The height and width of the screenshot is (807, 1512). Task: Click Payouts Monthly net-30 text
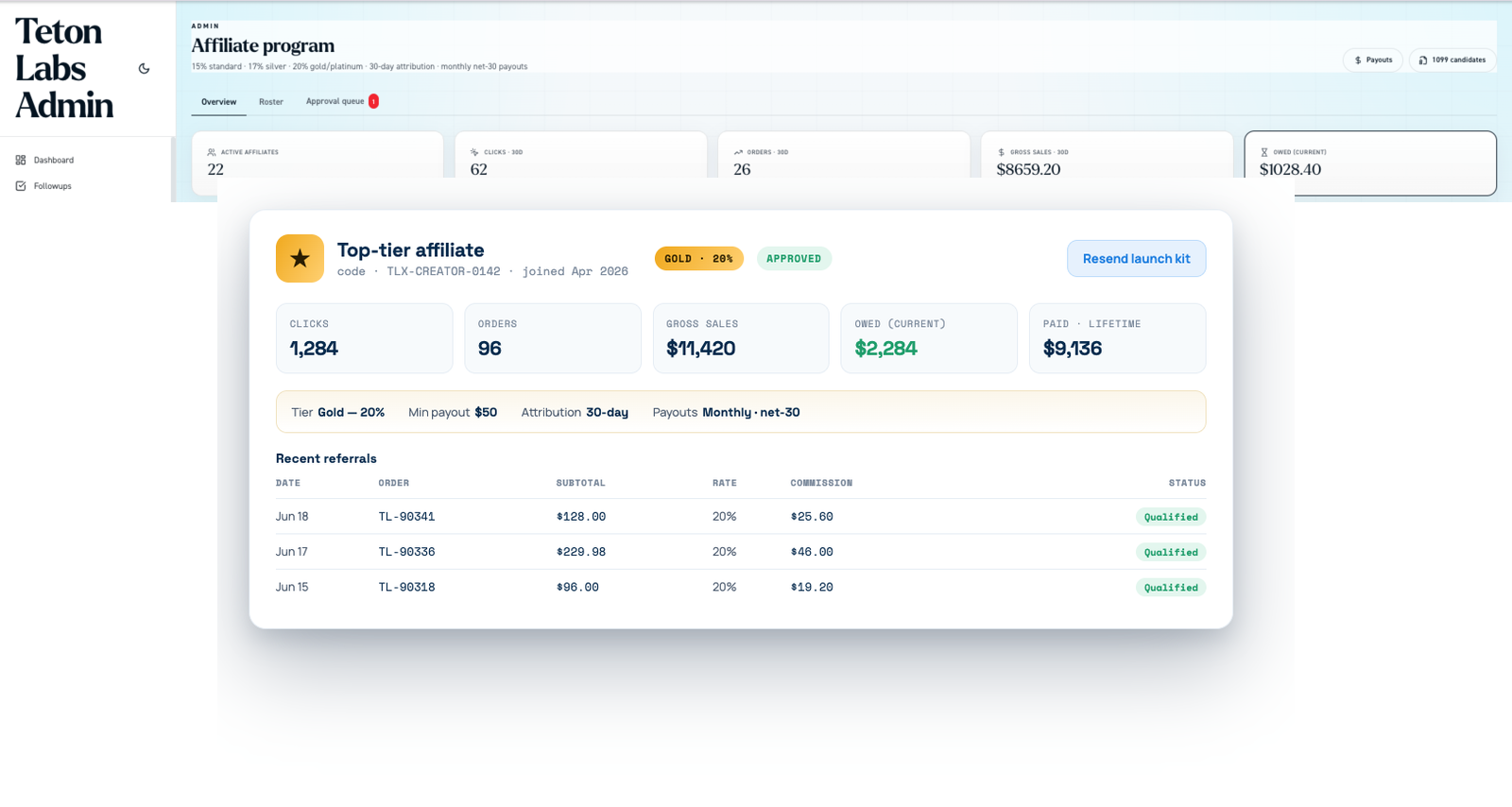pos(726,413)
